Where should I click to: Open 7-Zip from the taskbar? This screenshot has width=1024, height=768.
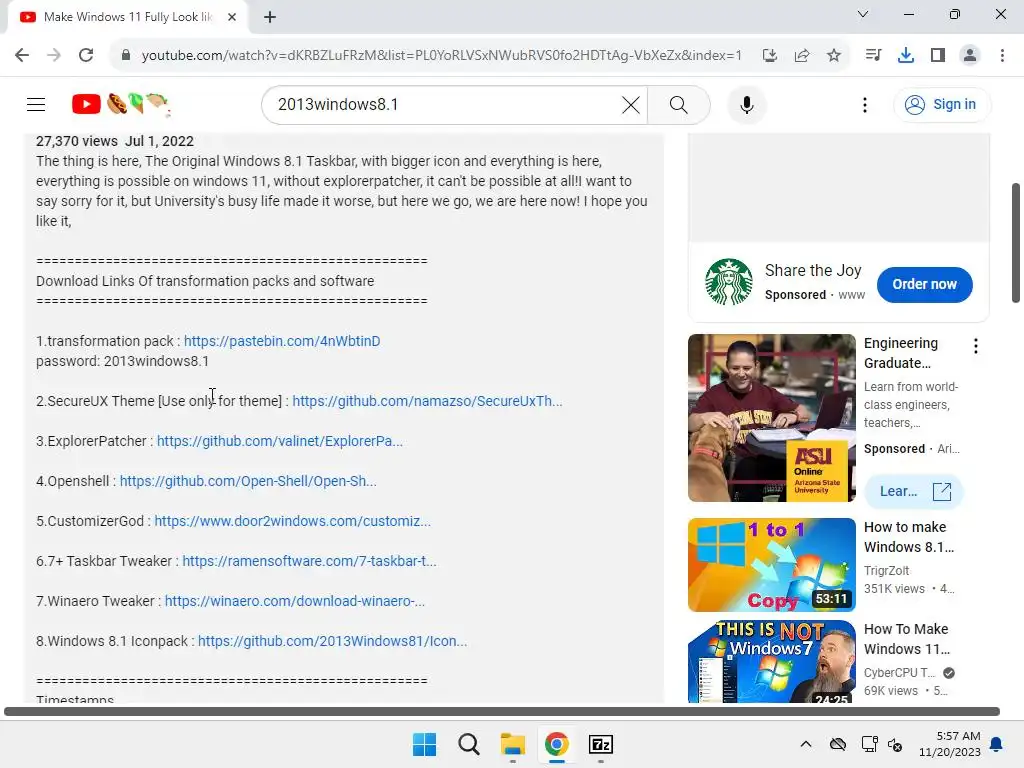(x=601, y=744)
